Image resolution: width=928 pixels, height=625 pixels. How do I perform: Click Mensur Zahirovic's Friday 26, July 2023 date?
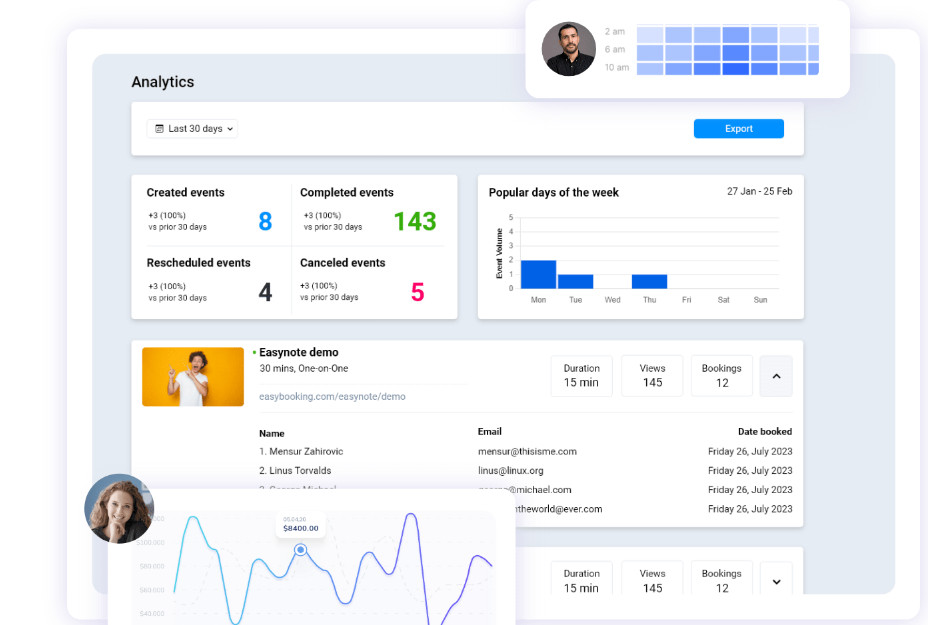[x=750, y=452]
